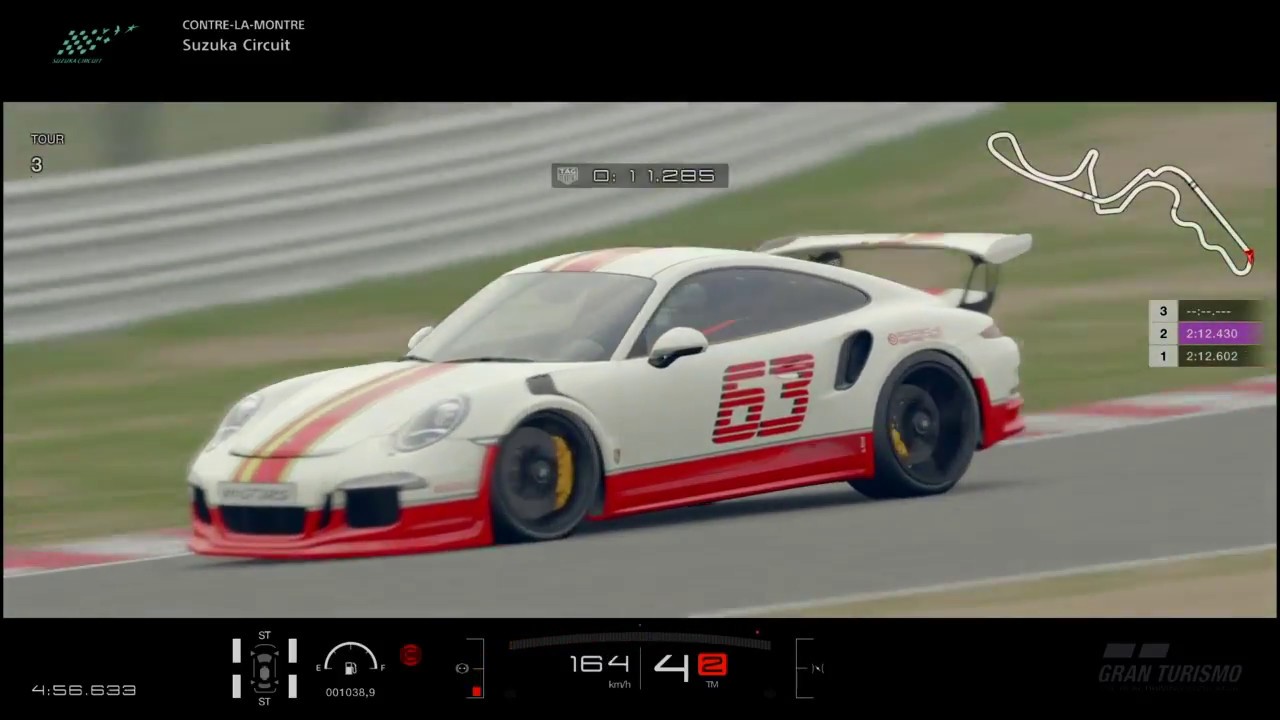Click the front ST tire compound label
The width and height of the screenshot is (1280, 720).
pos(264,635)
